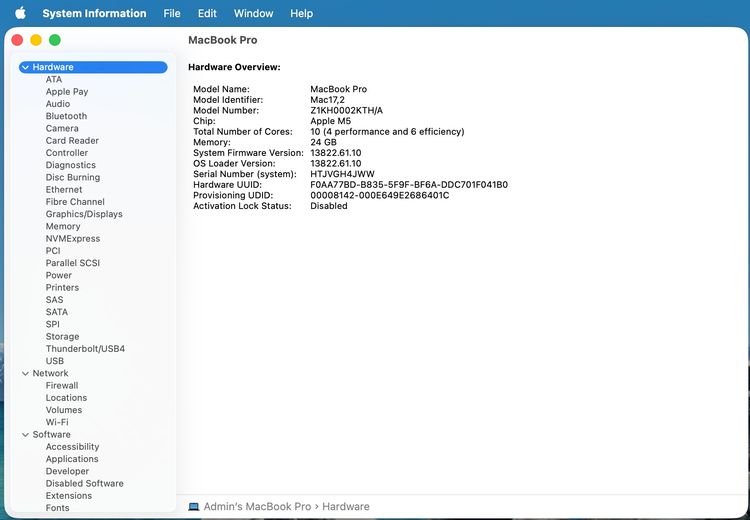Open the Edit menu
The height and width of the screenshot is (520, 750).
click(207, 13)
